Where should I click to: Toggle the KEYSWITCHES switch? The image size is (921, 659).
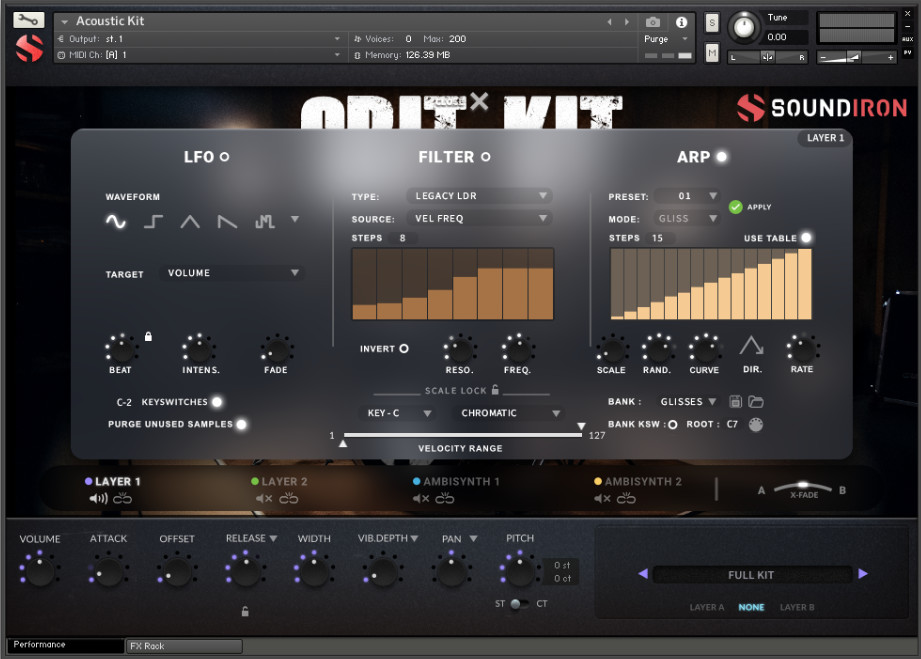pyautogui.click(x=217, y=402)
